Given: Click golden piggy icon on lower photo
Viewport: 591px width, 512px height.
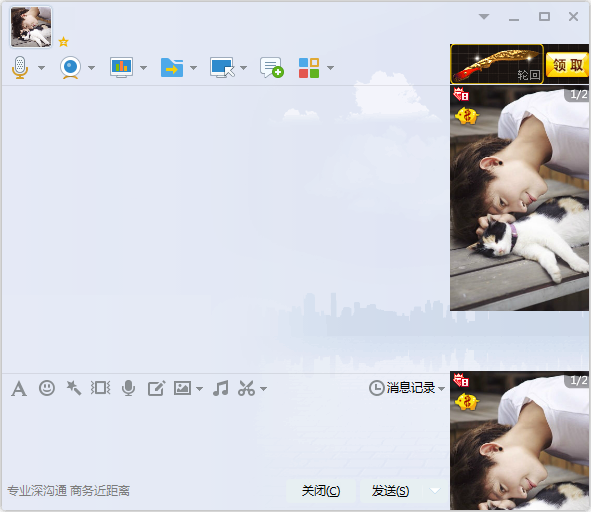Looking at the screenshot, I should click(467, 402).
